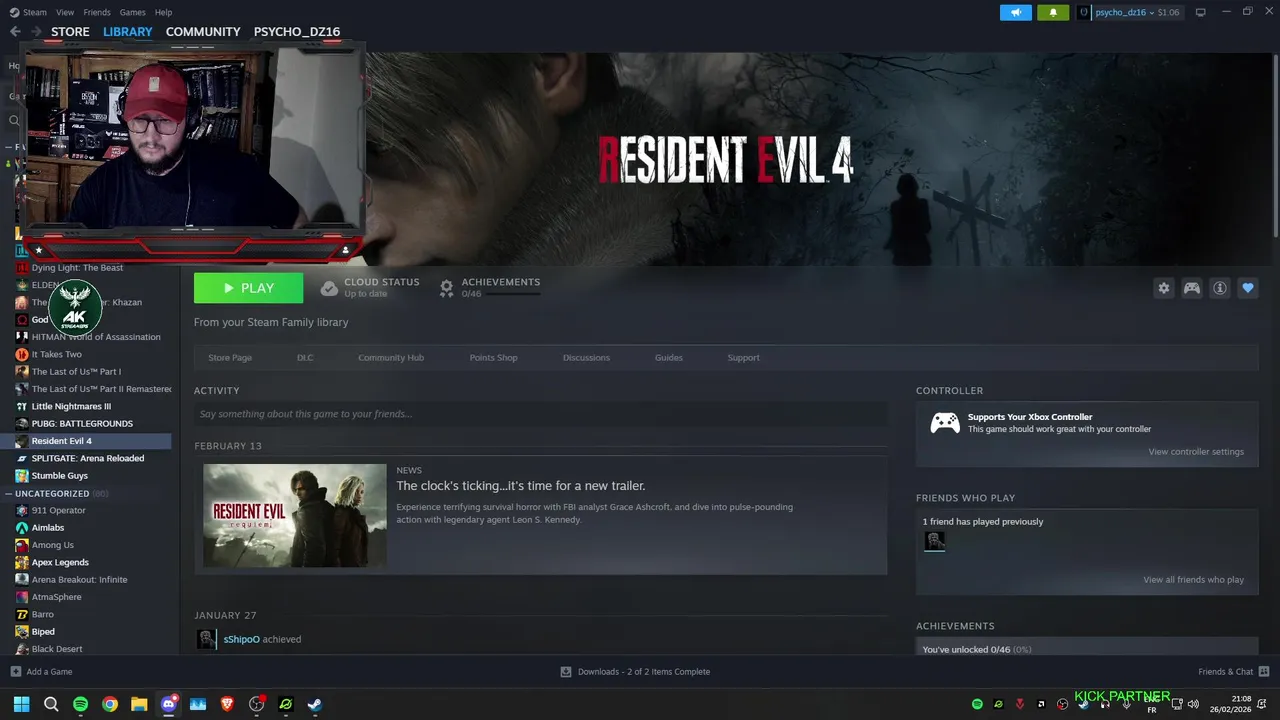Open the Friends menu

[x=97, y=12]
